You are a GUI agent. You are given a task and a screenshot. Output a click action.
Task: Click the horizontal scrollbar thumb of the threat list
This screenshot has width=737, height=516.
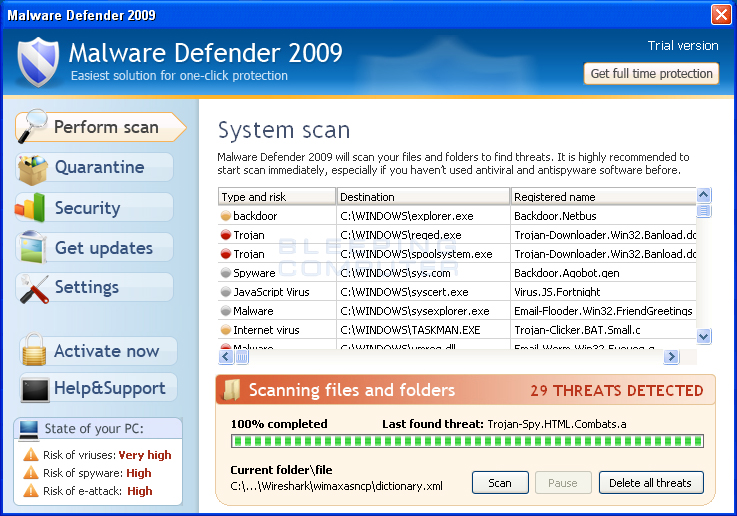click(x=242, y=357)
